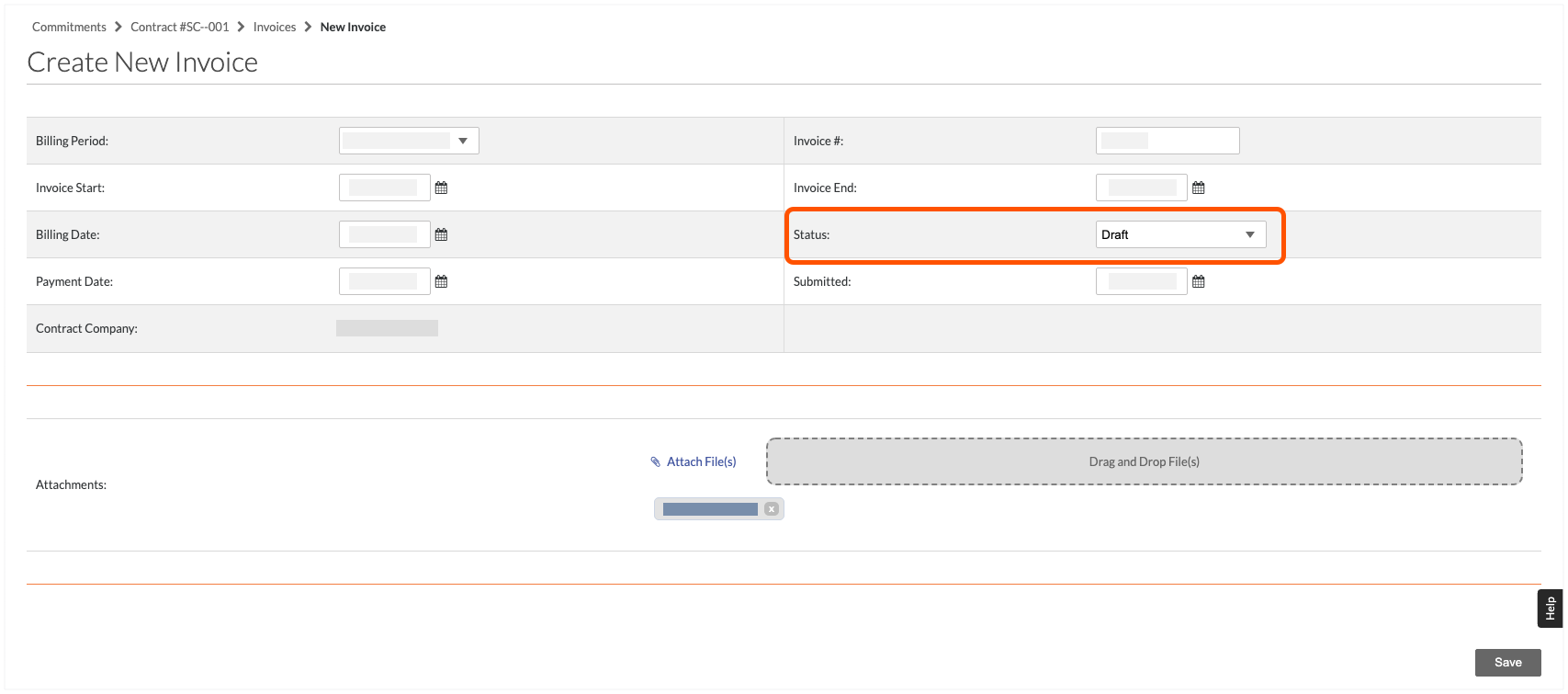Focus the Invoice # input field
This screenshot has width=1568, height=694.
1168,141
